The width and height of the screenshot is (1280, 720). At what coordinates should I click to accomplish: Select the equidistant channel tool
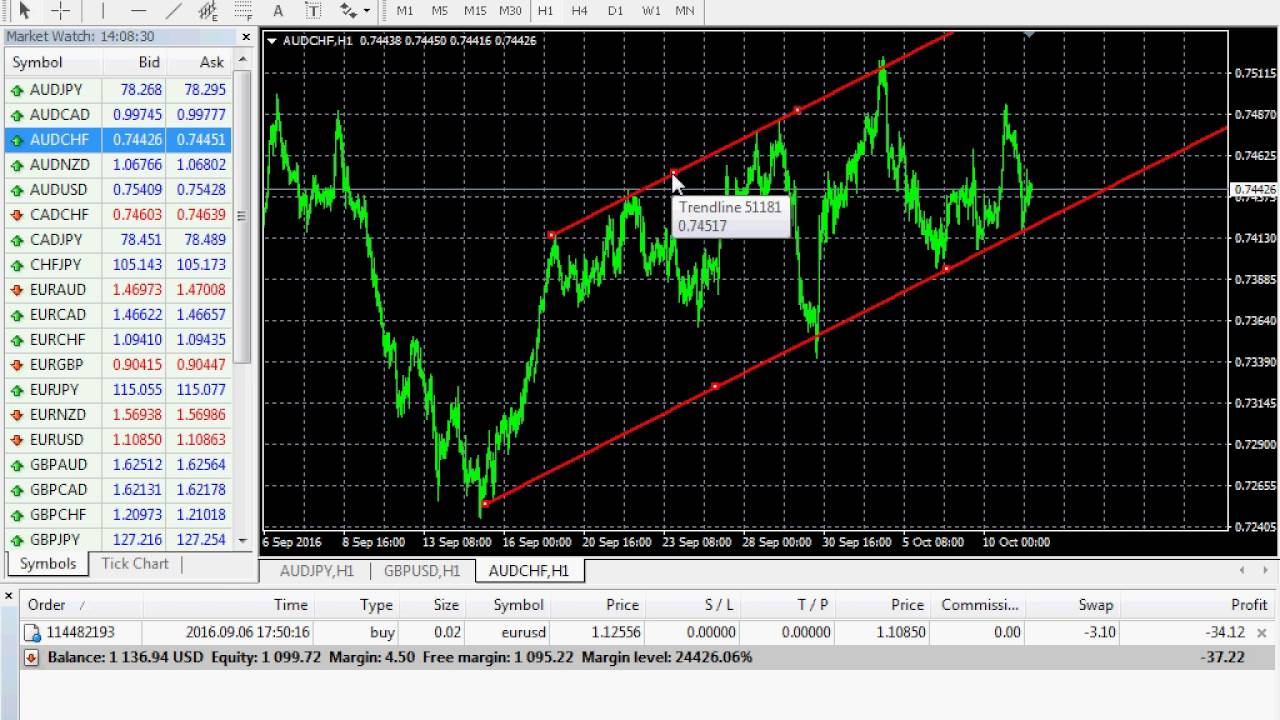coord(208,10)
